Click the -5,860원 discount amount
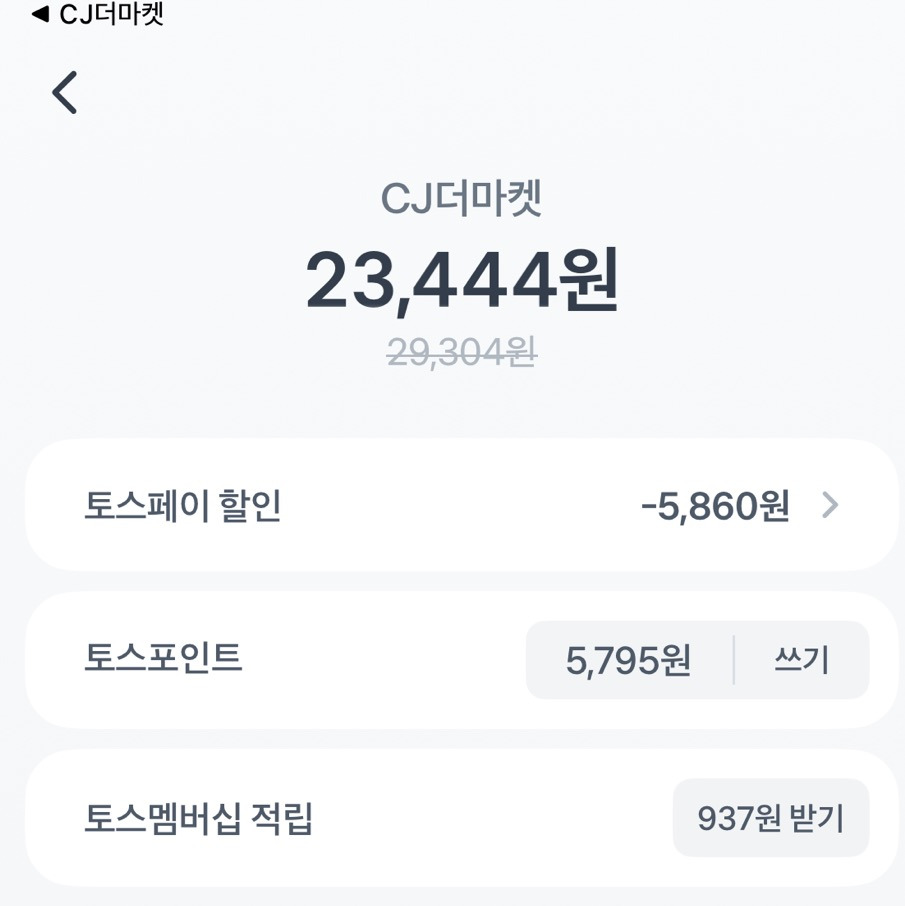 tap(714, 507)
